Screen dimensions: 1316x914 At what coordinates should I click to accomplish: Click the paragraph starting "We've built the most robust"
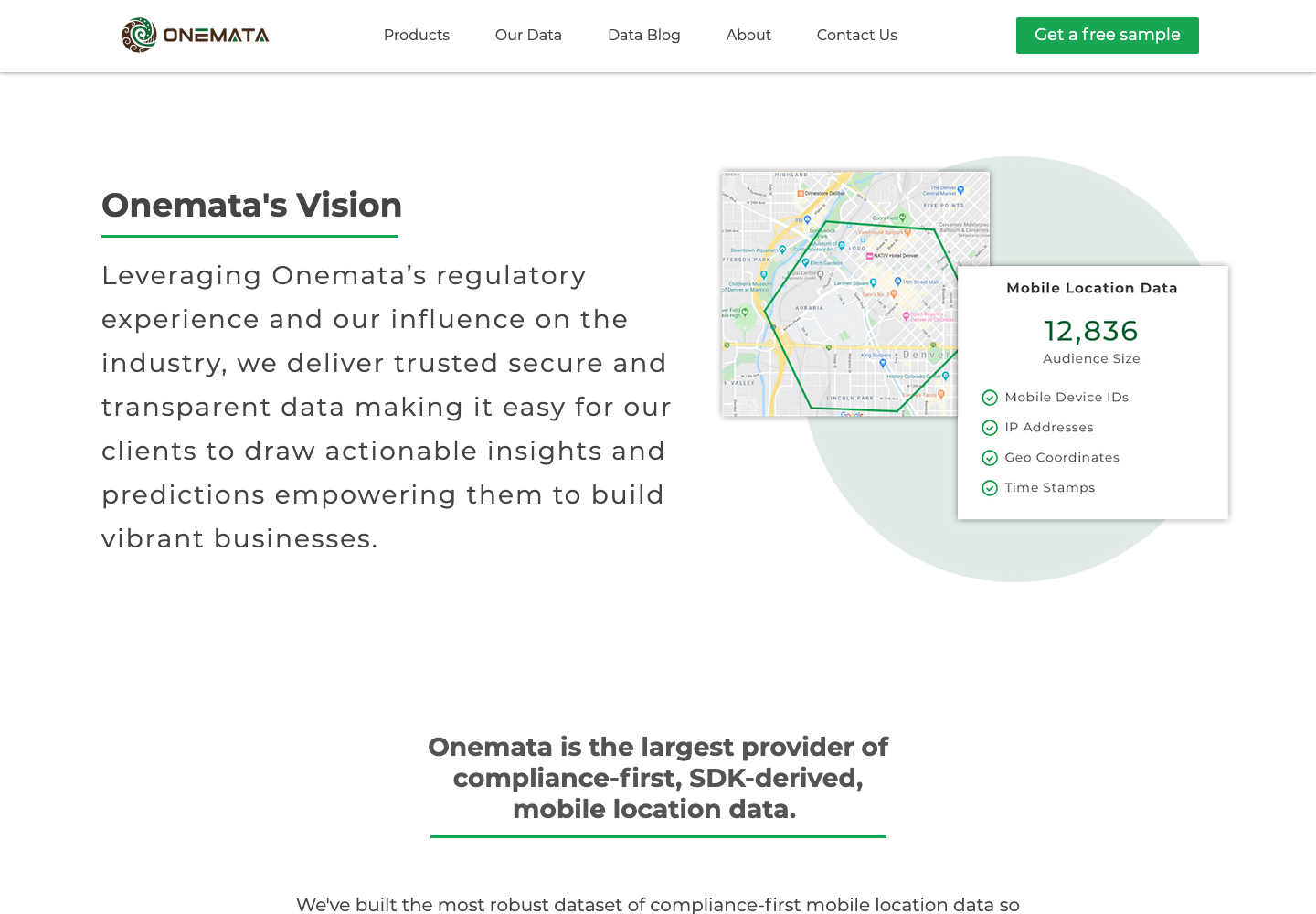tap(658, 905)
